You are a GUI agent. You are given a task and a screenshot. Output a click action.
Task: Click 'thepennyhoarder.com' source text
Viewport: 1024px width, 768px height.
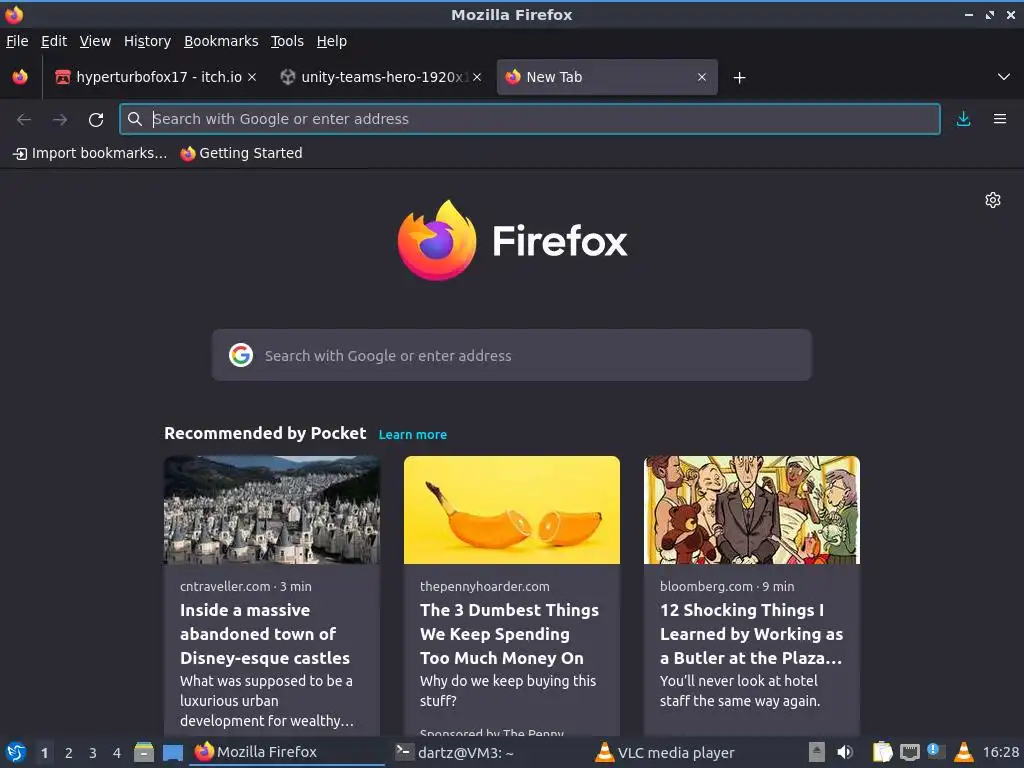pyautogui.click(x=485, y=586)
